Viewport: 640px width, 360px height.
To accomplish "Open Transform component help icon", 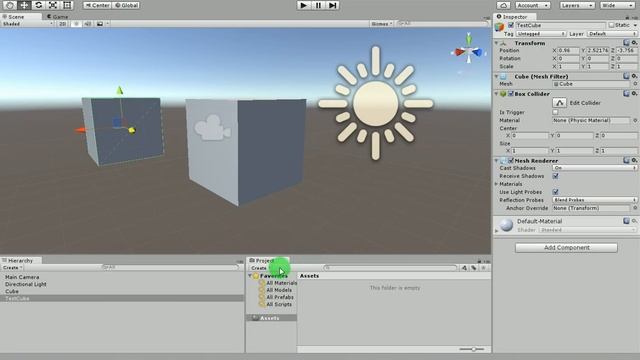I will [x=626, y=43].
